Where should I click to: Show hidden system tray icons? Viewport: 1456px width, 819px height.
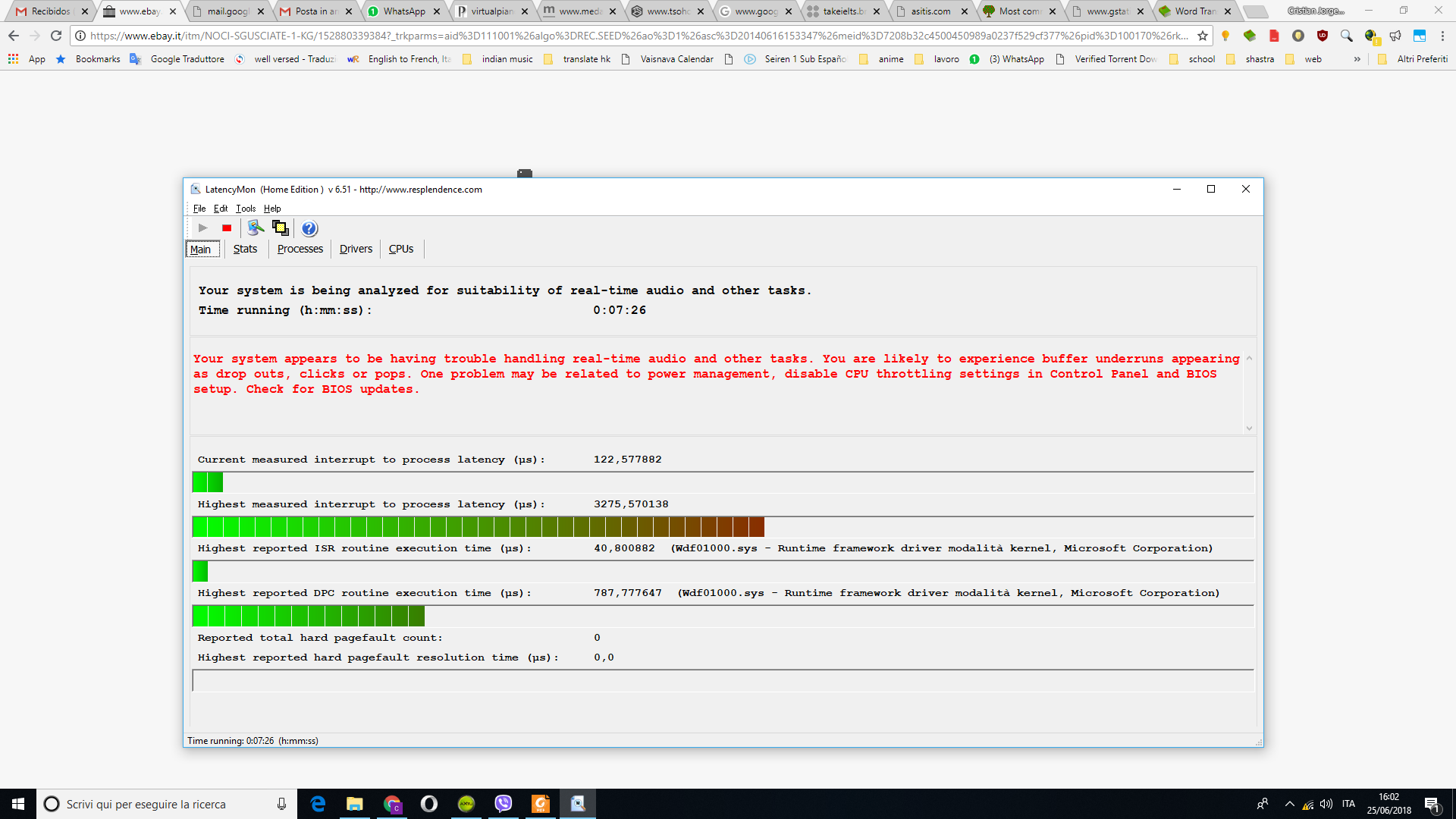1289,804
